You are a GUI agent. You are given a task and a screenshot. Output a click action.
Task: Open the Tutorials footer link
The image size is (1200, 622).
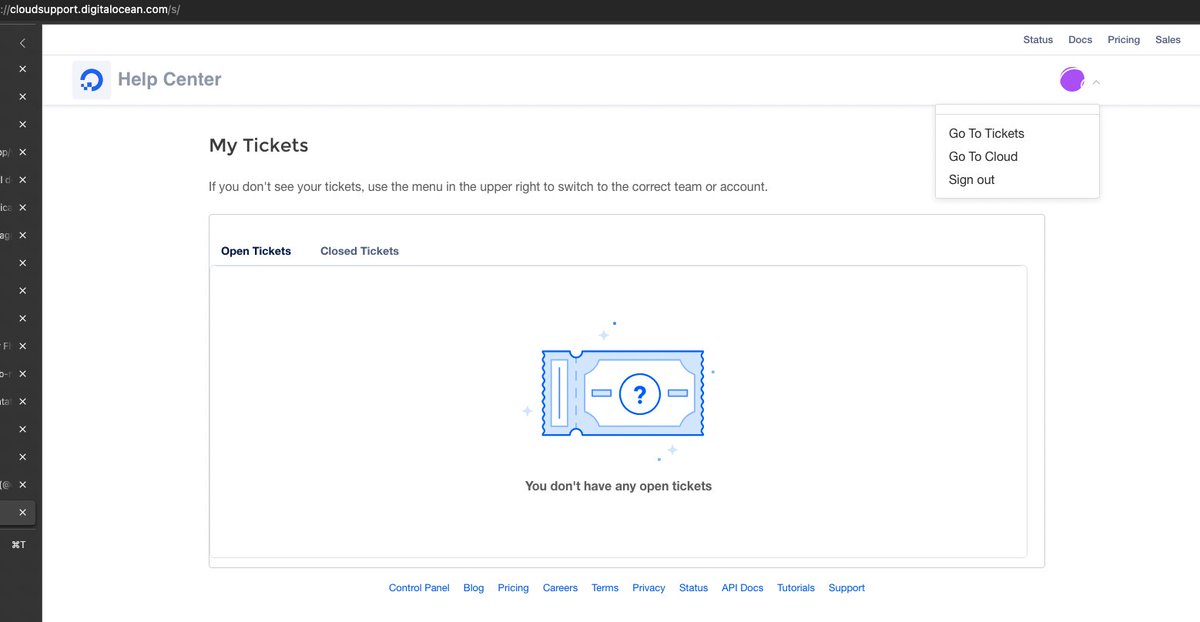click(x=796, y=588)
